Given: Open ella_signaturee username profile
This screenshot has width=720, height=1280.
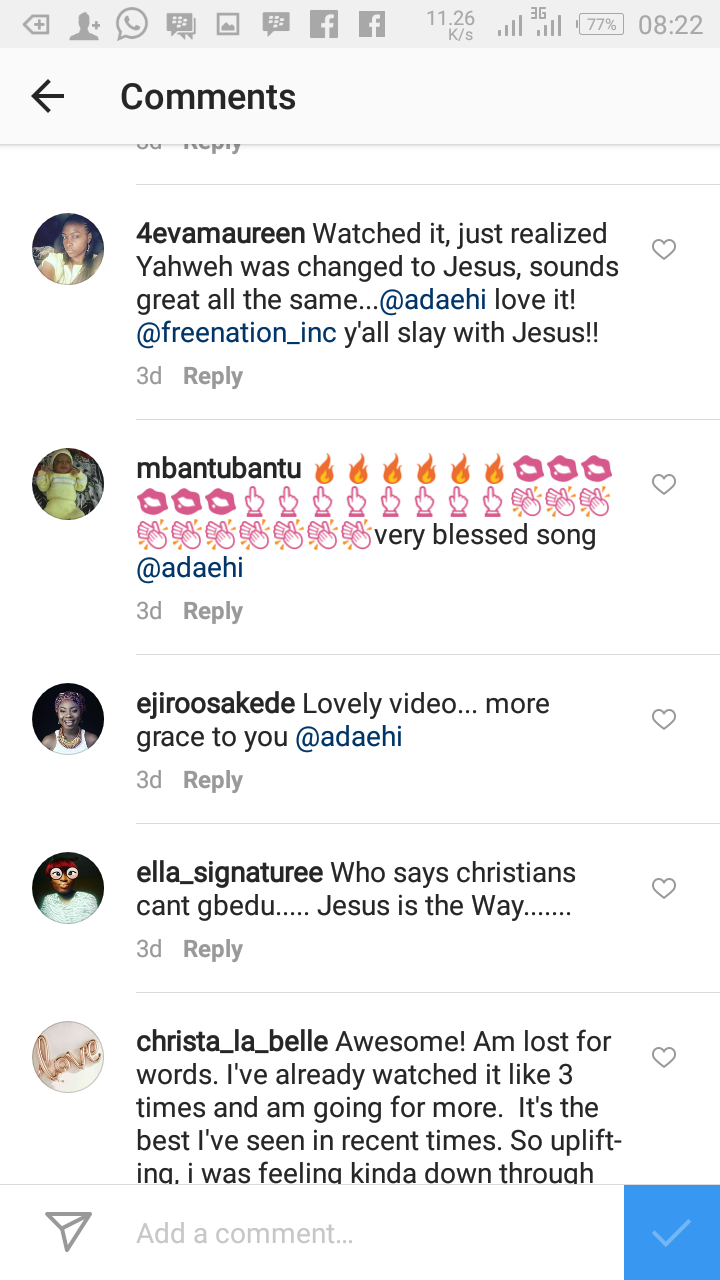Looking at the screenshot, I should [x=229, y=873].
